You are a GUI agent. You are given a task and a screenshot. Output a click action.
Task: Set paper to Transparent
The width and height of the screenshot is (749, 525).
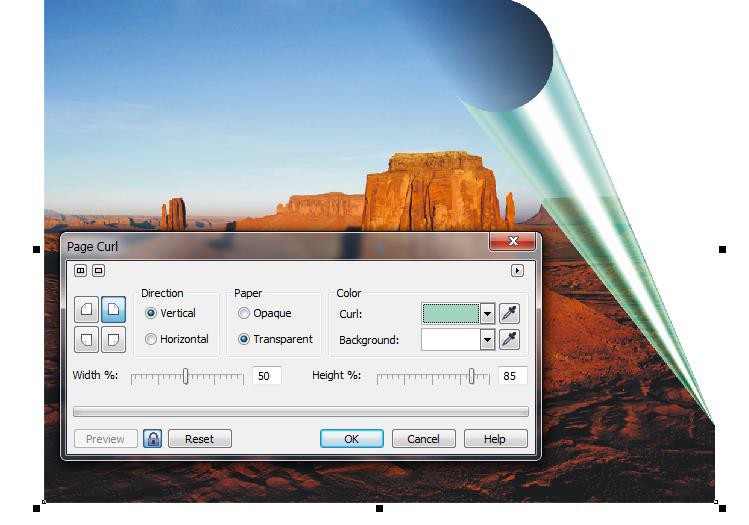pyautogui.click(x=275, y=339)
